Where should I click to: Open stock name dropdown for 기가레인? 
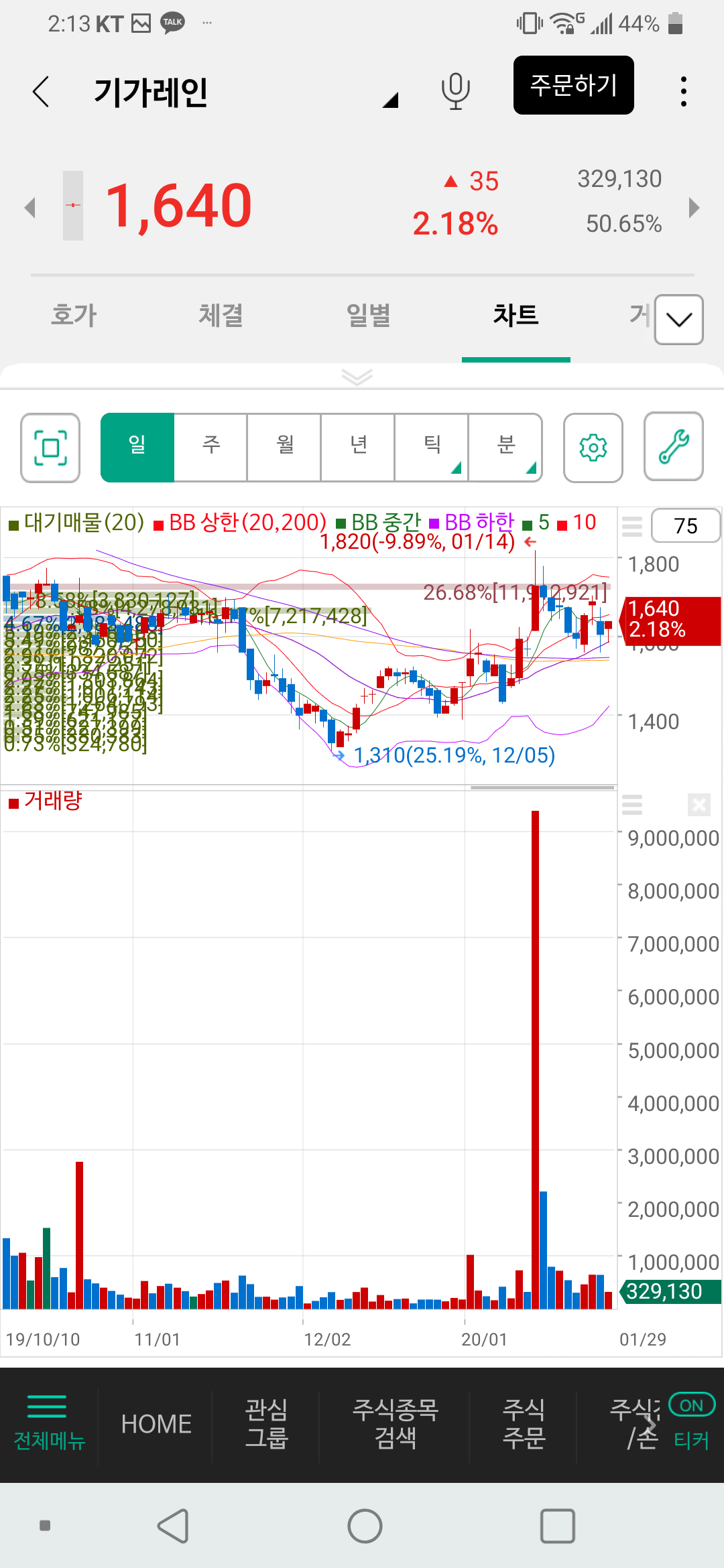point(390,100)
